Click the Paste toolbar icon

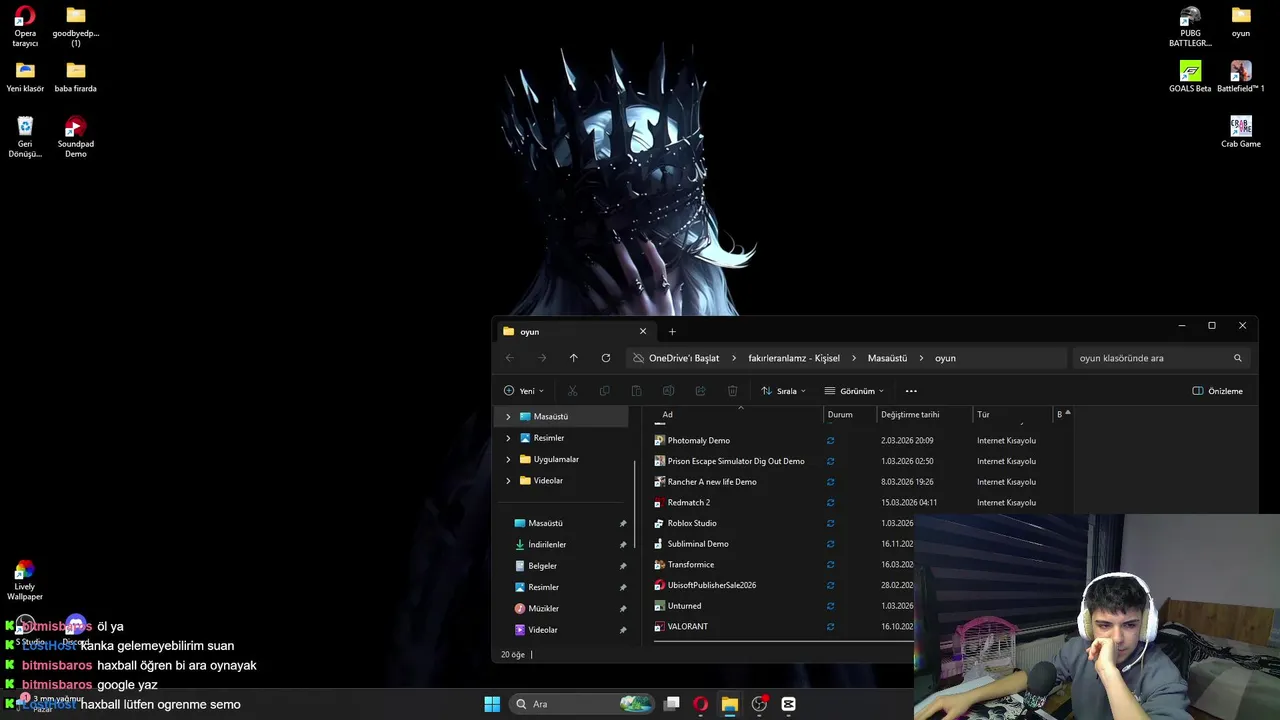coord(636,391)
